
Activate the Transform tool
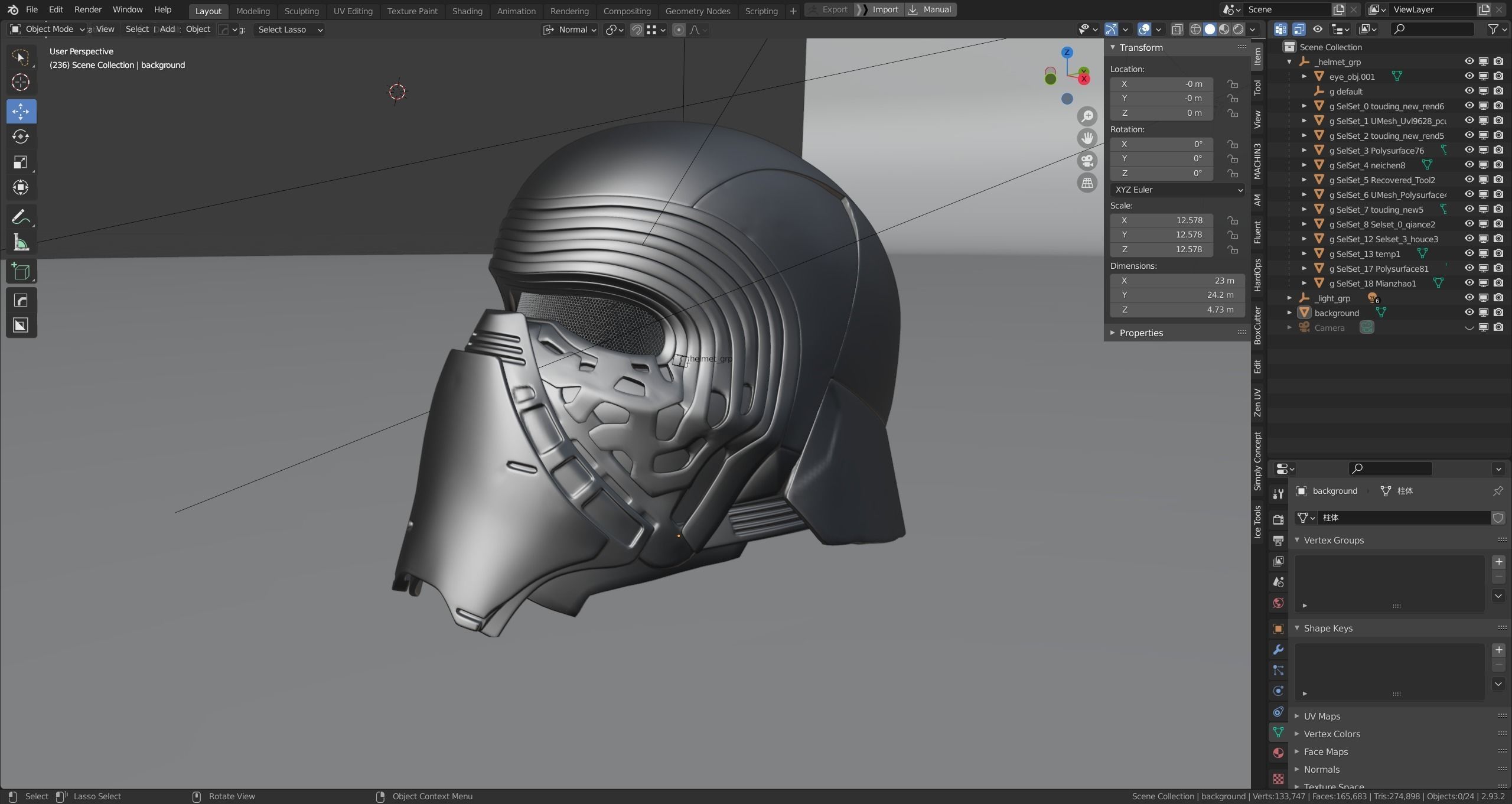[x=21, y=187]
